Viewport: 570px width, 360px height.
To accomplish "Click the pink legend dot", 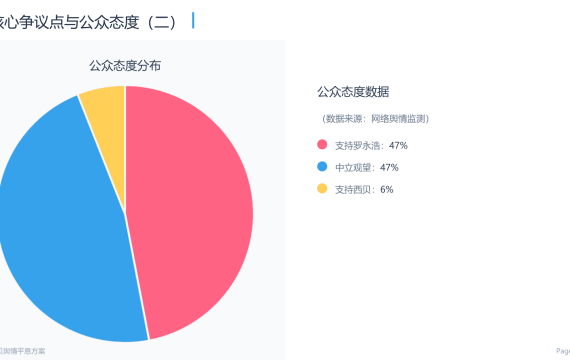I will click(x=322, y=145).
